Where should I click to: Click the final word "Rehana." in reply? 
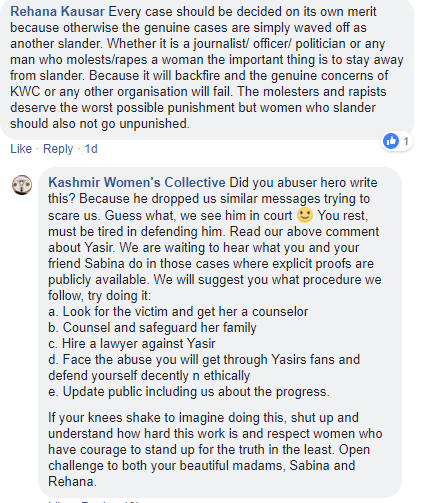72,482
